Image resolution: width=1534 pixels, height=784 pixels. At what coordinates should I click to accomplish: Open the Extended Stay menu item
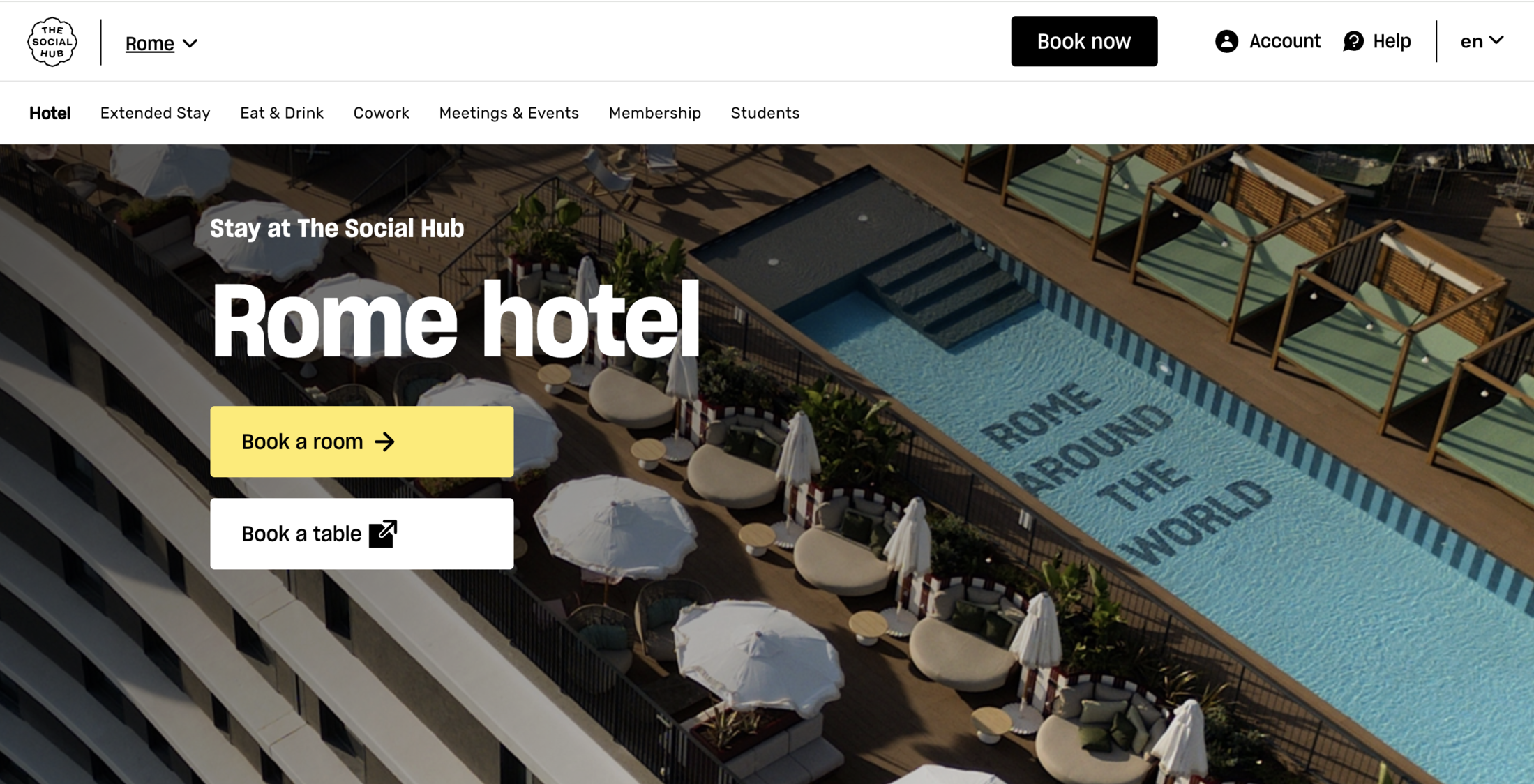(x=155, y=113)
